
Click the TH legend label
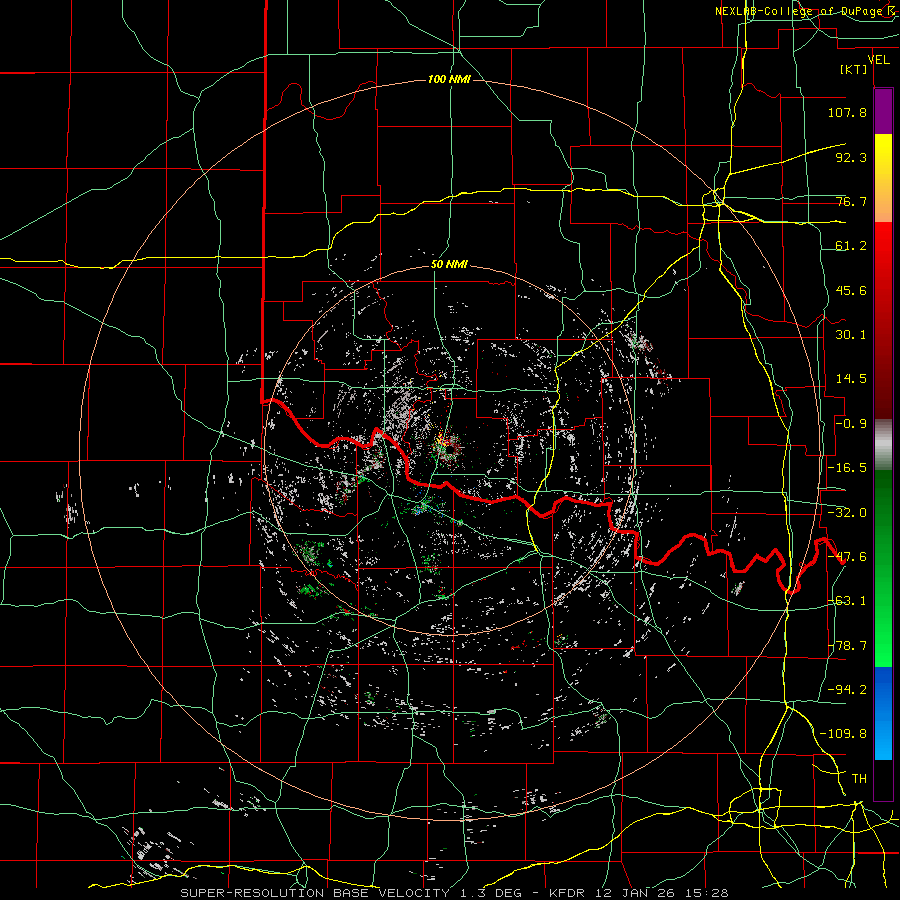coord(859,779)
